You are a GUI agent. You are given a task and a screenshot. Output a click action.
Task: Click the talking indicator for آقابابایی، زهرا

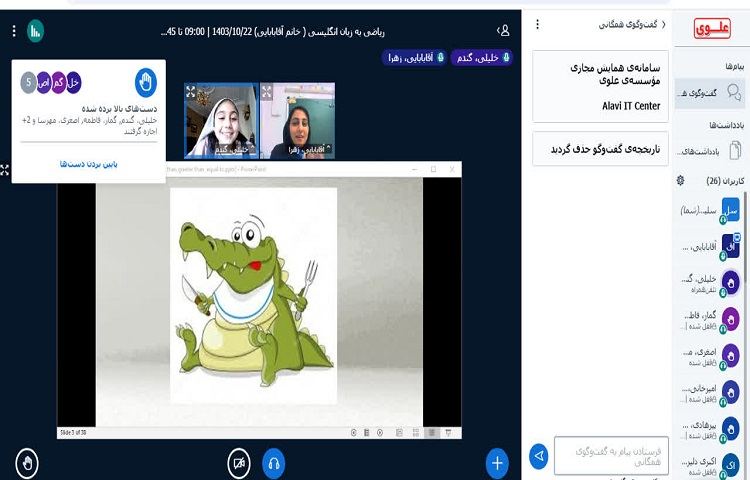point(414,58)
